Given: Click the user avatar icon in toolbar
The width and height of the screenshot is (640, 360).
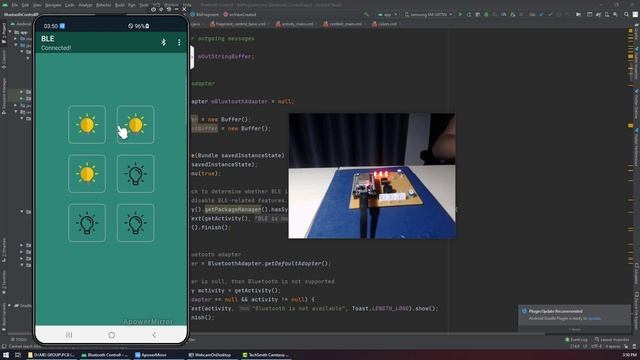Looking at the screenshot, I should point(635,14).
